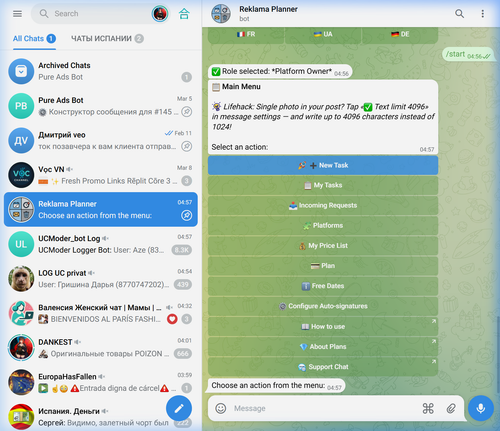Open LOG UC privat chat
Image resolution: width=500 pixels, height=431 pixels.
click(100, 279)
